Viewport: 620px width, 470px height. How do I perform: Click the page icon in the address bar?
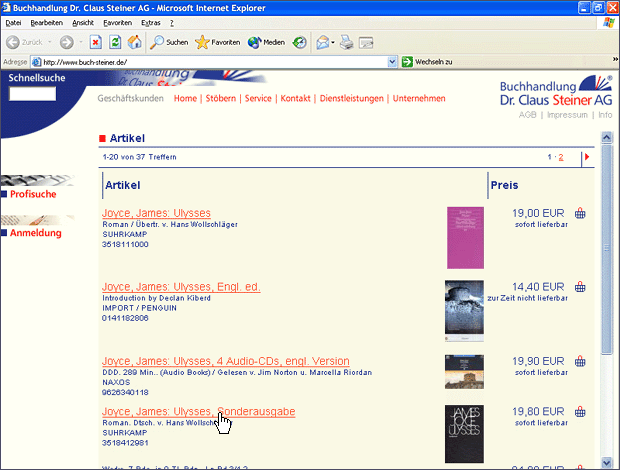tap(36, 62)
